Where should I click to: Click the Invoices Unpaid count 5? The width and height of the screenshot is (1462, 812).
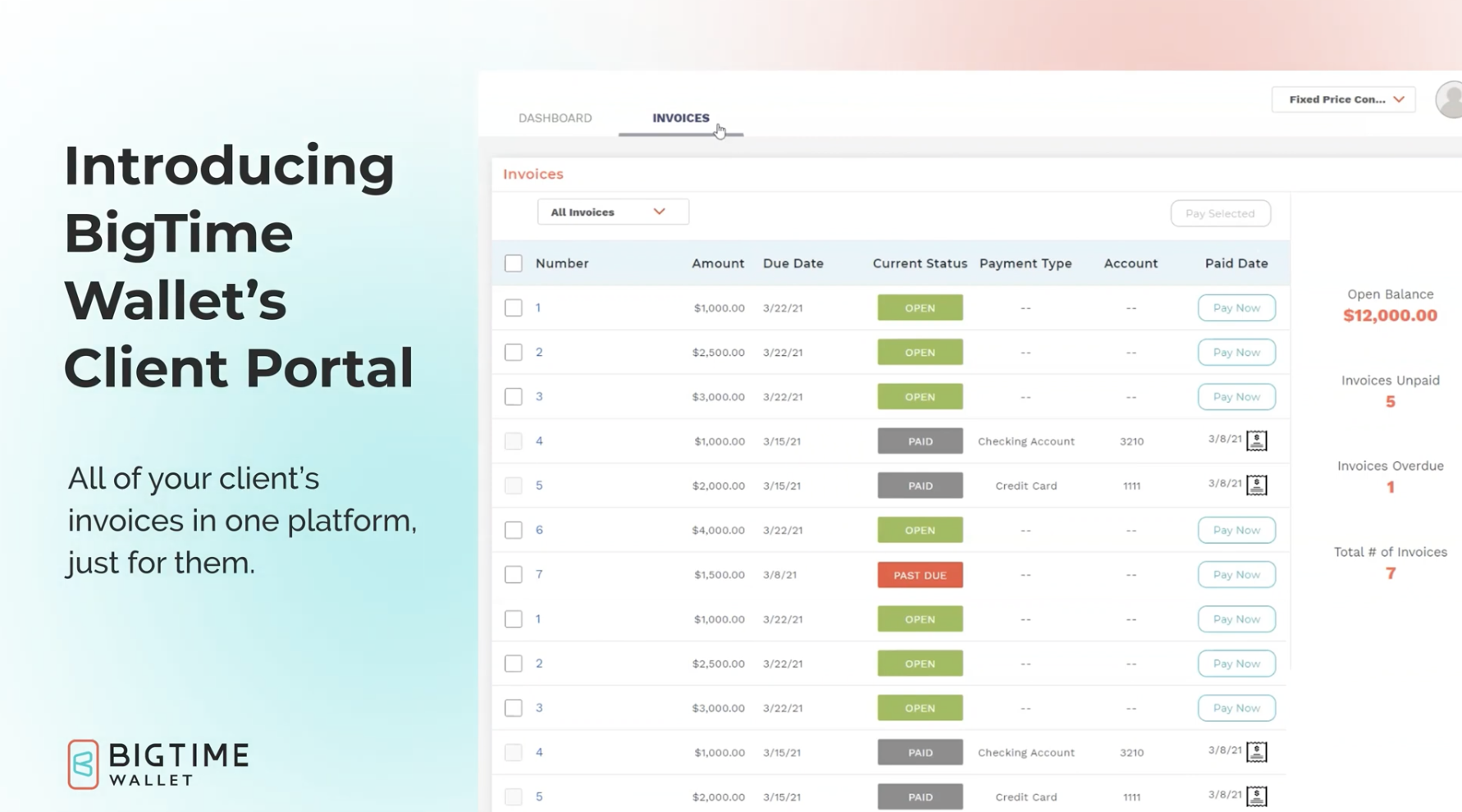1390,402
